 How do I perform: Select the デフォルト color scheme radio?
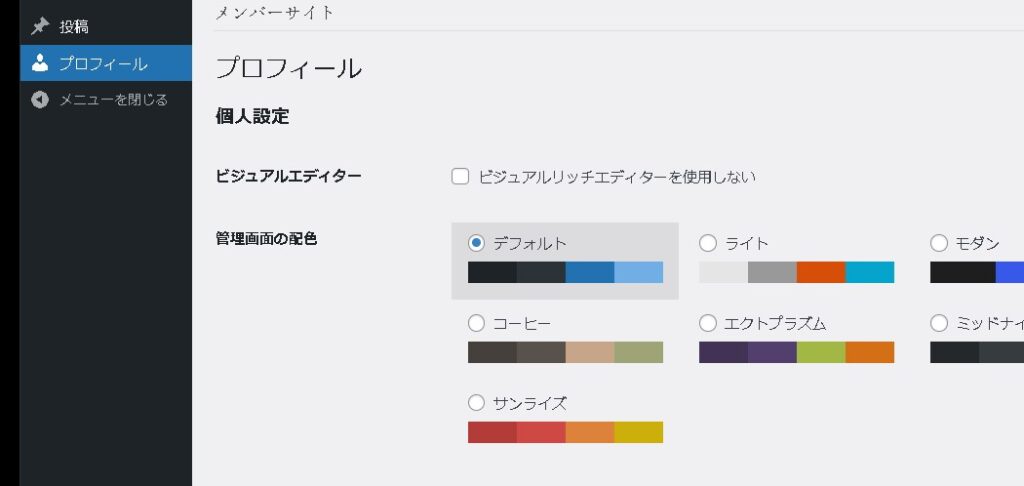point(477,243)
